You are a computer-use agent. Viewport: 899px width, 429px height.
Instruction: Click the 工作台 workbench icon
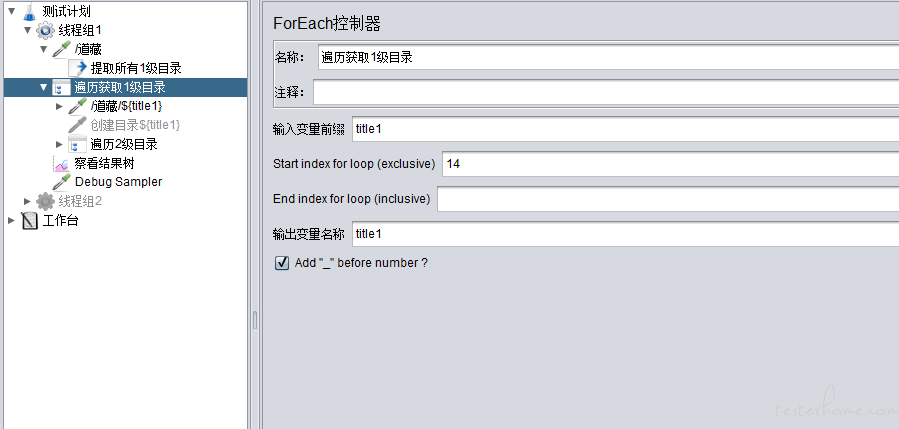(x=30, y=220)
